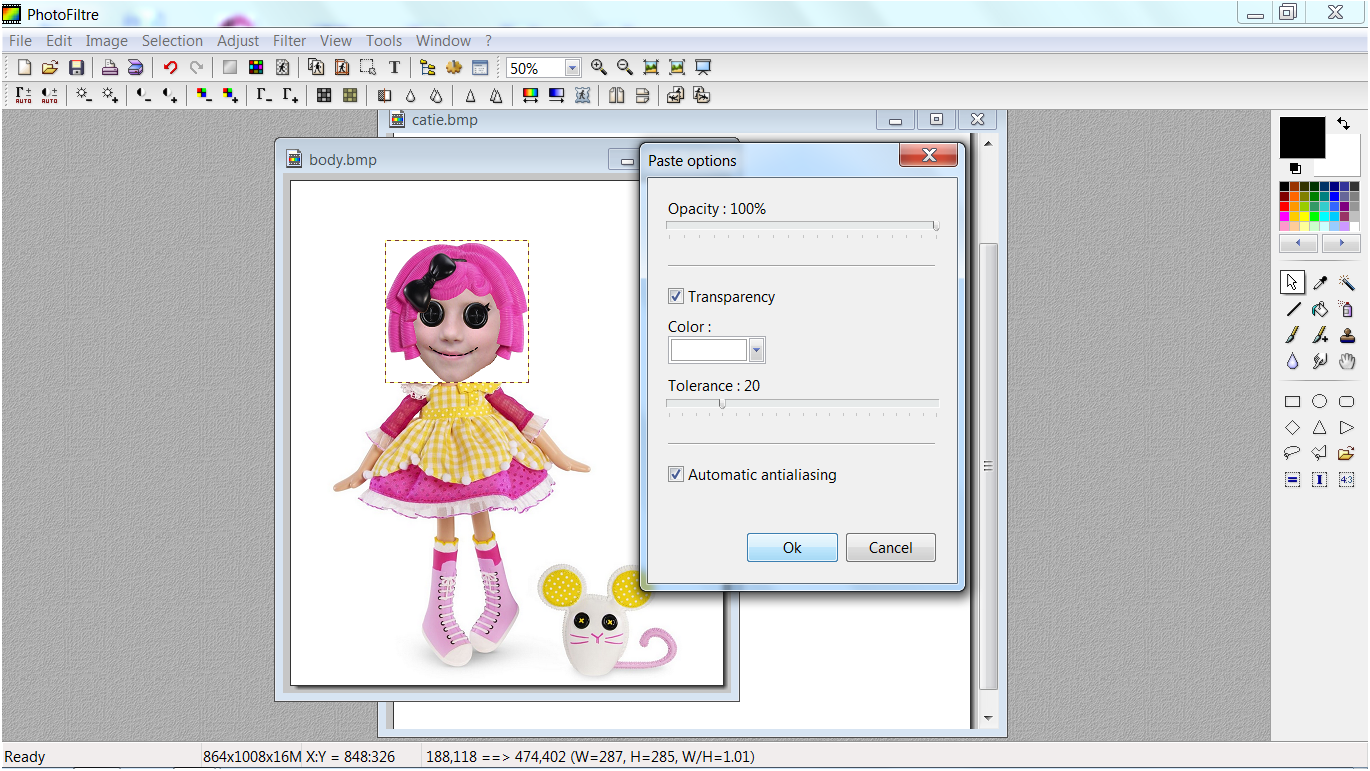The image size is (1370, 771).
Task: Open the Edit menu
Action: 59,41
